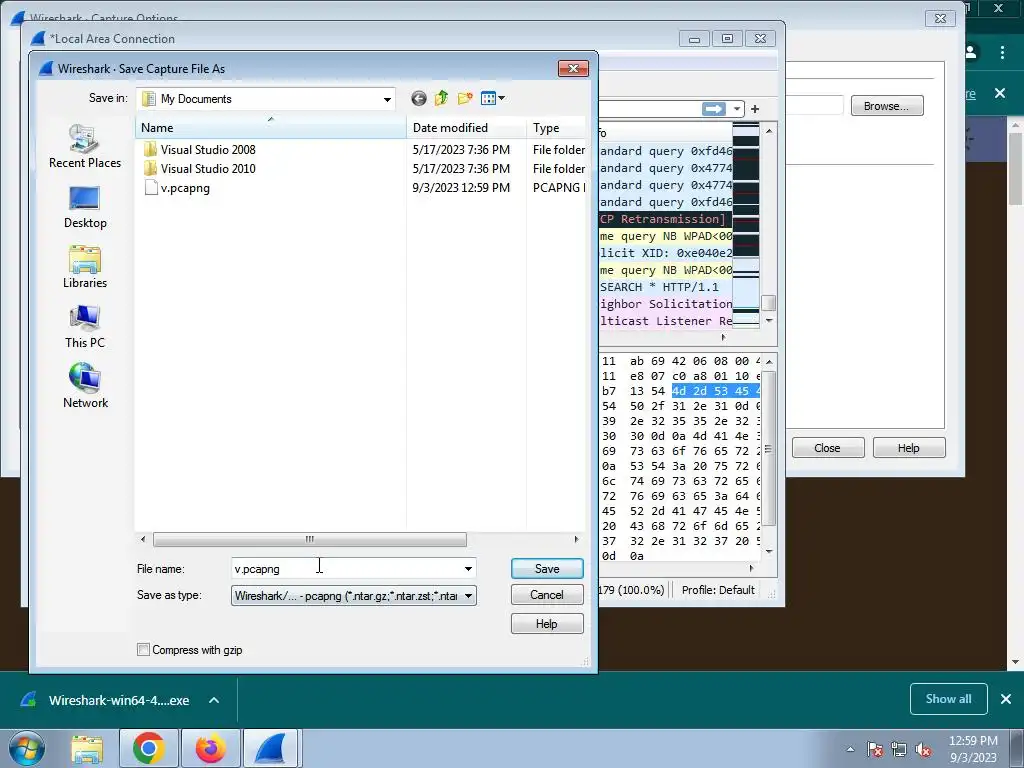Select the Neighbor Solicitation packet row
1024x768 pixels.
(x=665, y=304)
